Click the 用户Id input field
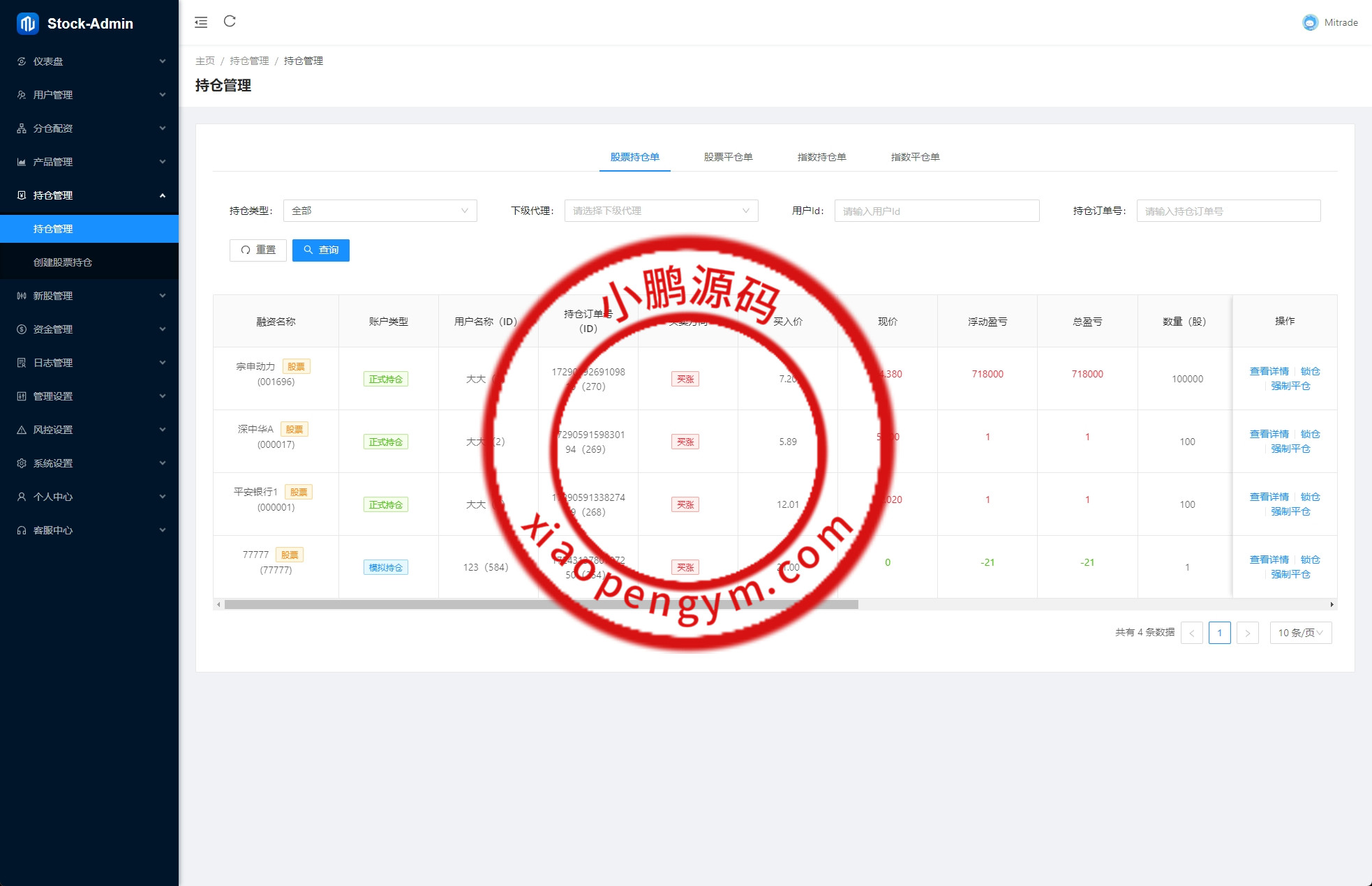 936,211
